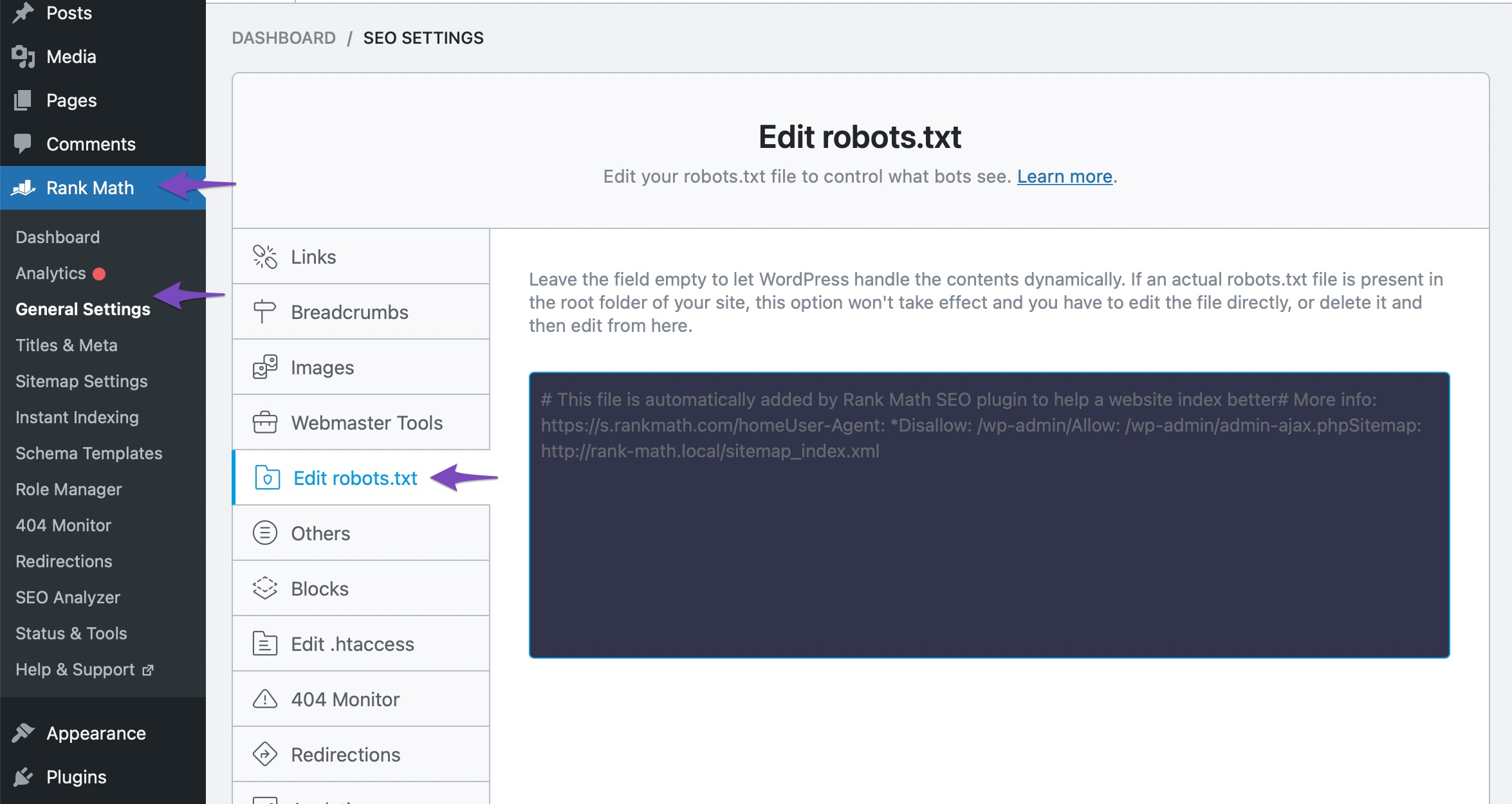Image resolution: width=1512 pixels, height=804 pixels.
Task: Select the Edit robots.txt tab
Action: pos(361,478)
